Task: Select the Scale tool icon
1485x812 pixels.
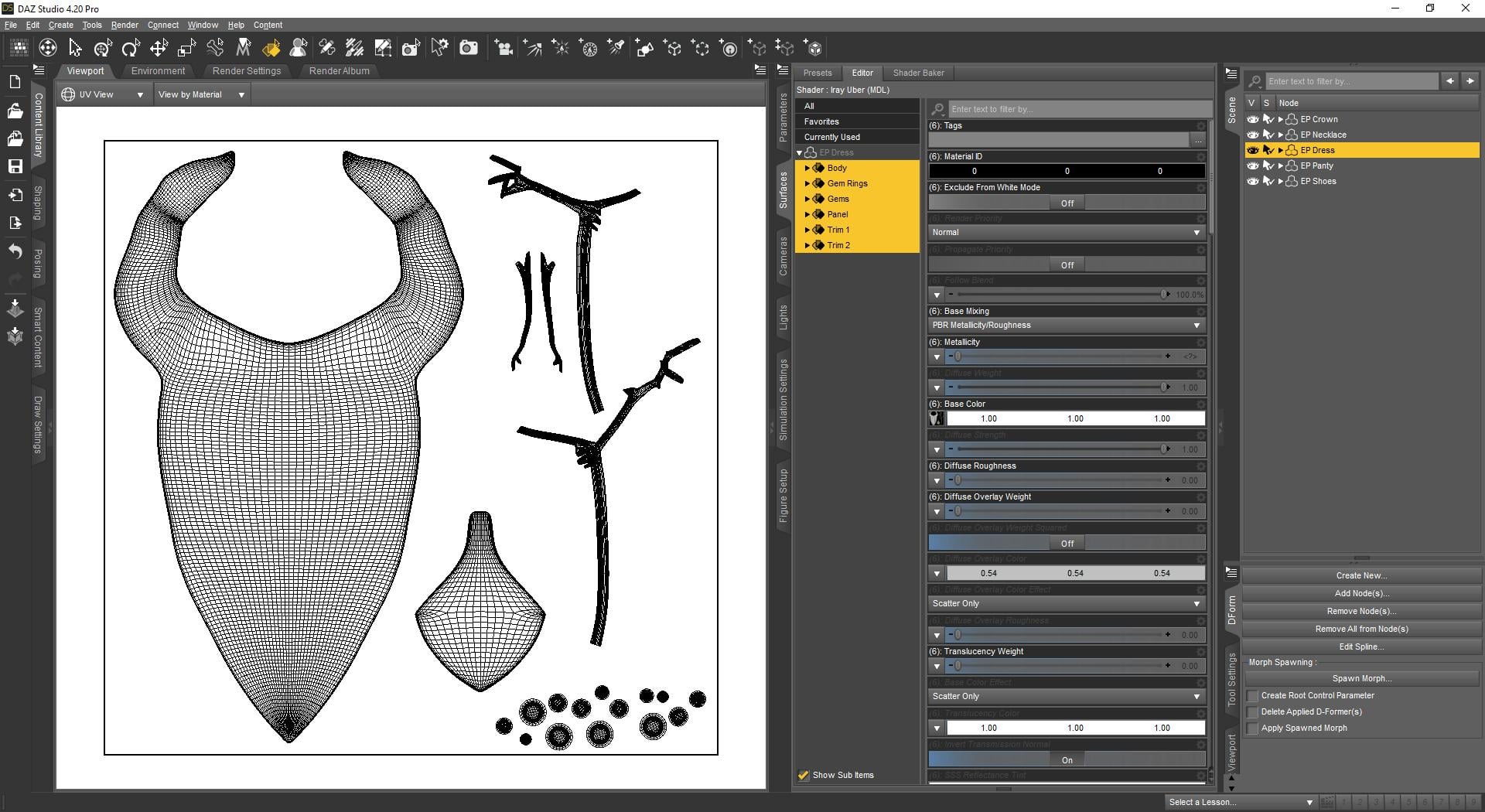Action: point(186,48)
